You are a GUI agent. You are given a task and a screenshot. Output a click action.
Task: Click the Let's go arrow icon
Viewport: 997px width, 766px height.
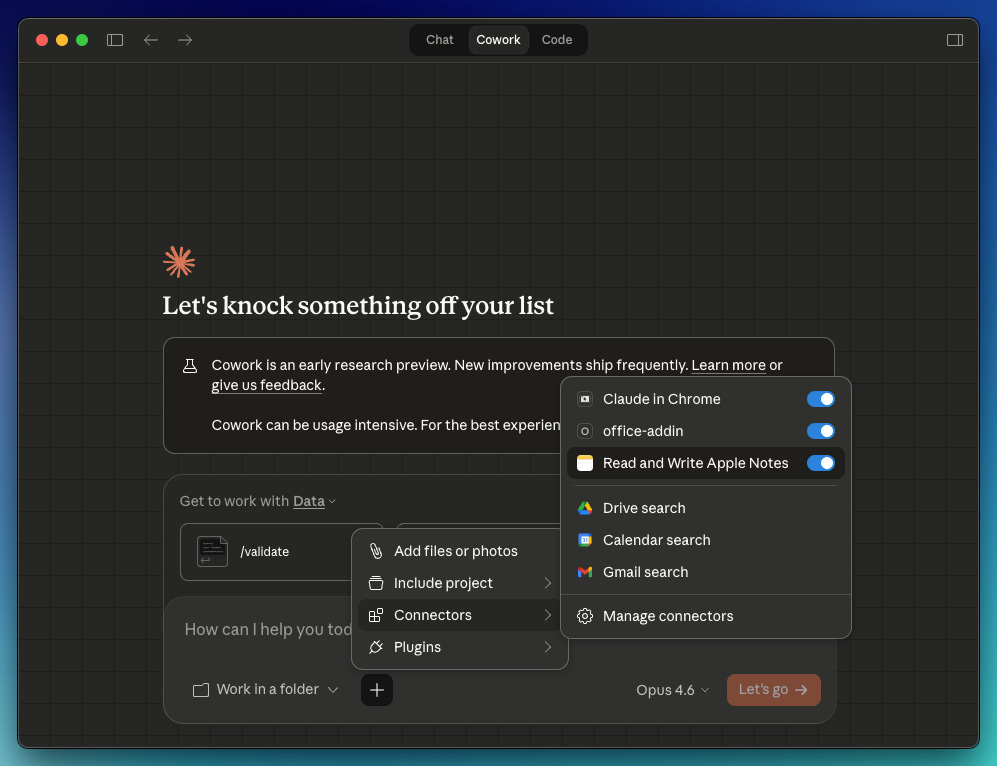pos(801,690)
